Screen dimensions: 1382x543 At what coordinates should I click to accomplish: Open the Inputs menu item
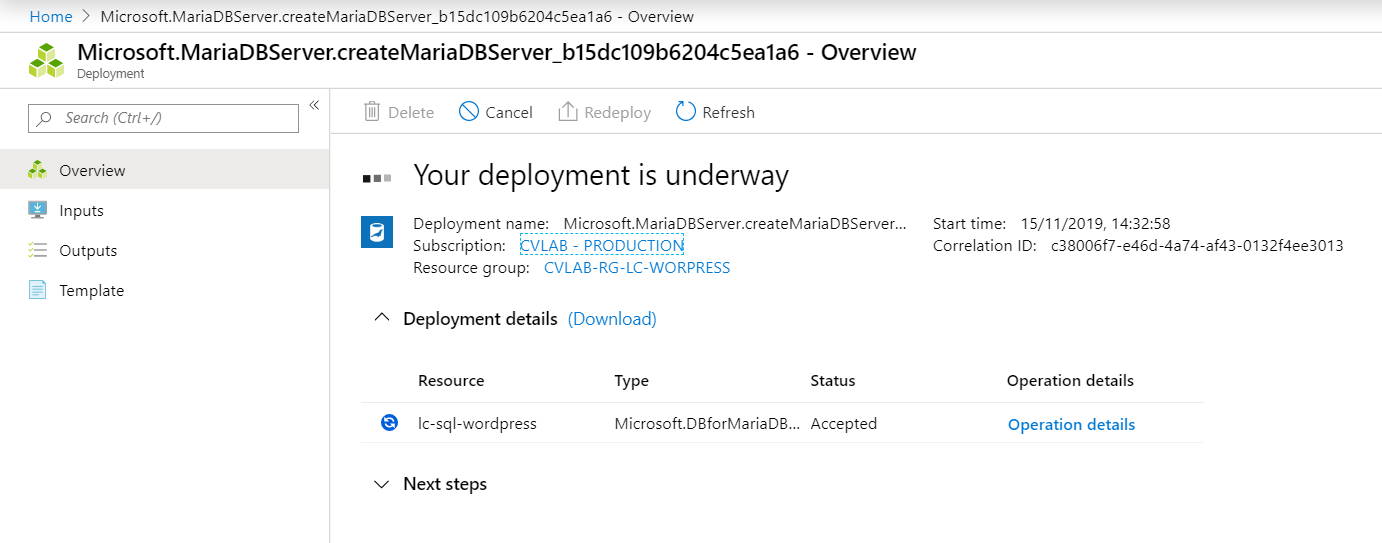[164, 210]
